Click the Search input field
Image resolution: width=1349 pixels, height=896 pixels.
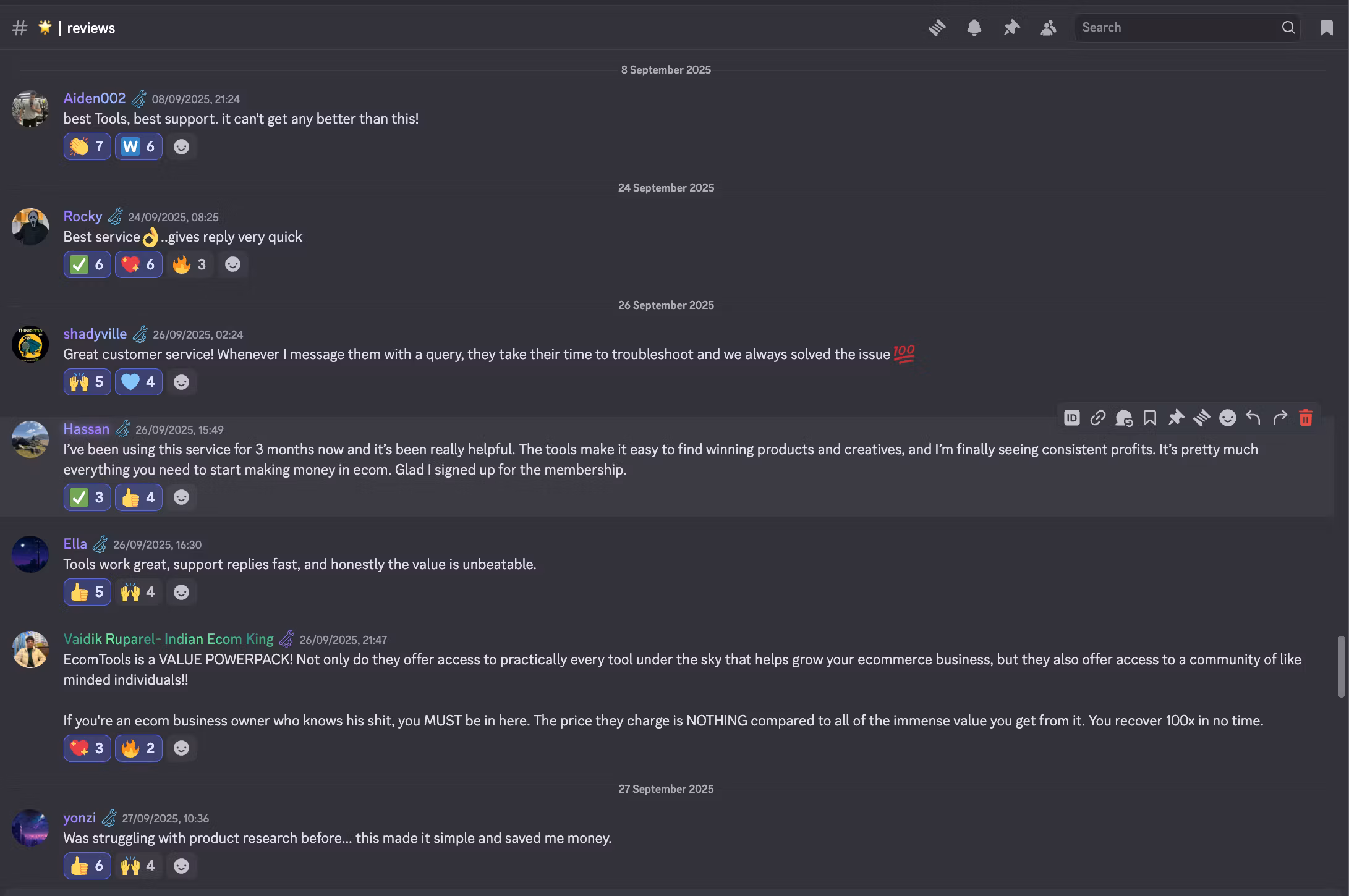1178,28
